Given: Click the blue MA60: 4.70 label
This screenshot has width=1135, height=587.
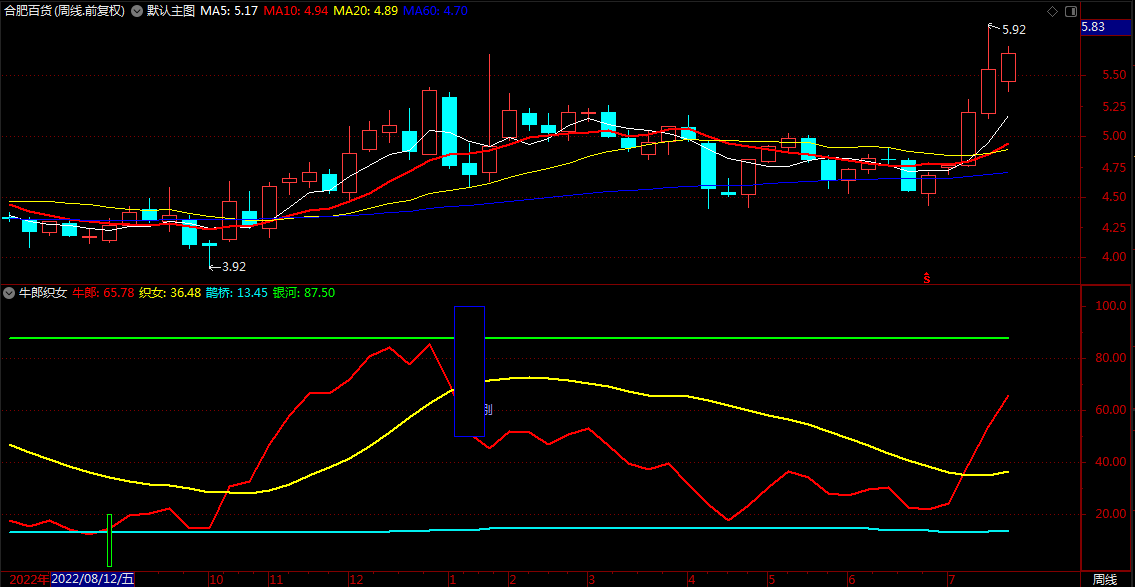Looking at the screenshot, I should [436, 11].
